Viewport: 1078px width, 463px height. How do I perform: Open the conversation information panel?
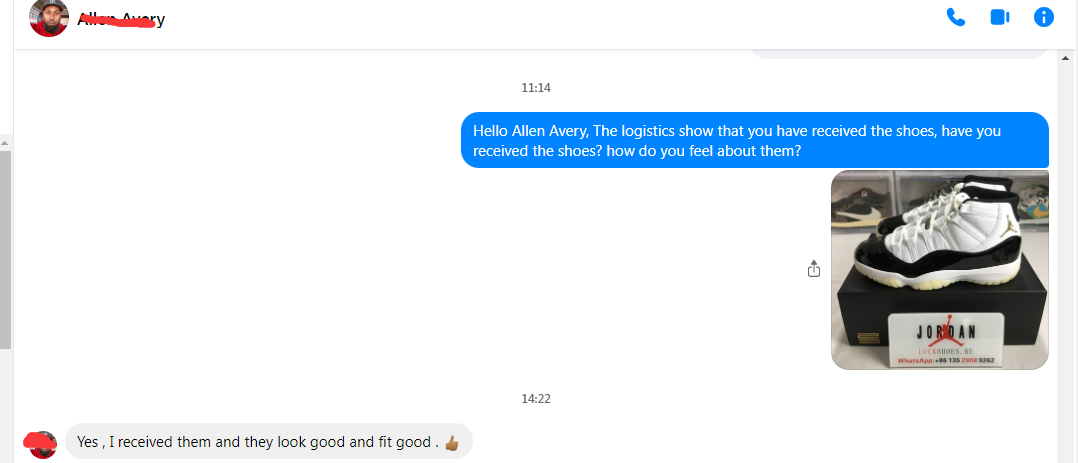click(x=1044, y=17)
